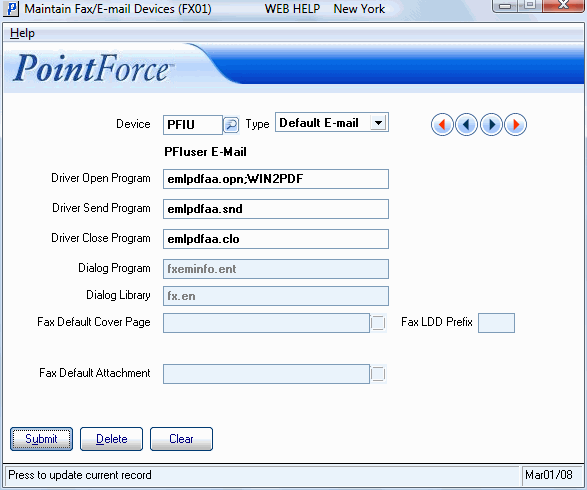587x490 pixels.
Task: Click the PointForce app icon in title bar
Action: pyautogui.click(x=11, y=9)
